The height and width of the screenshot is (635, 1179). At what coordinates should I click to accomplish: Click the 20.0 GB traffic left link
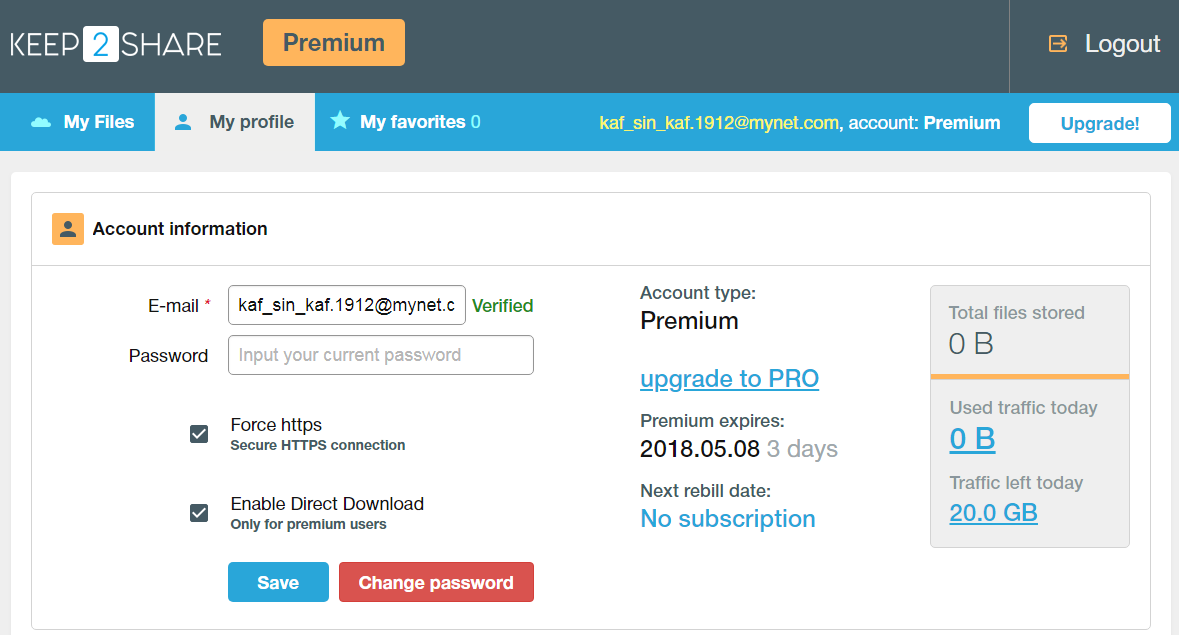[x=993, y=513]
